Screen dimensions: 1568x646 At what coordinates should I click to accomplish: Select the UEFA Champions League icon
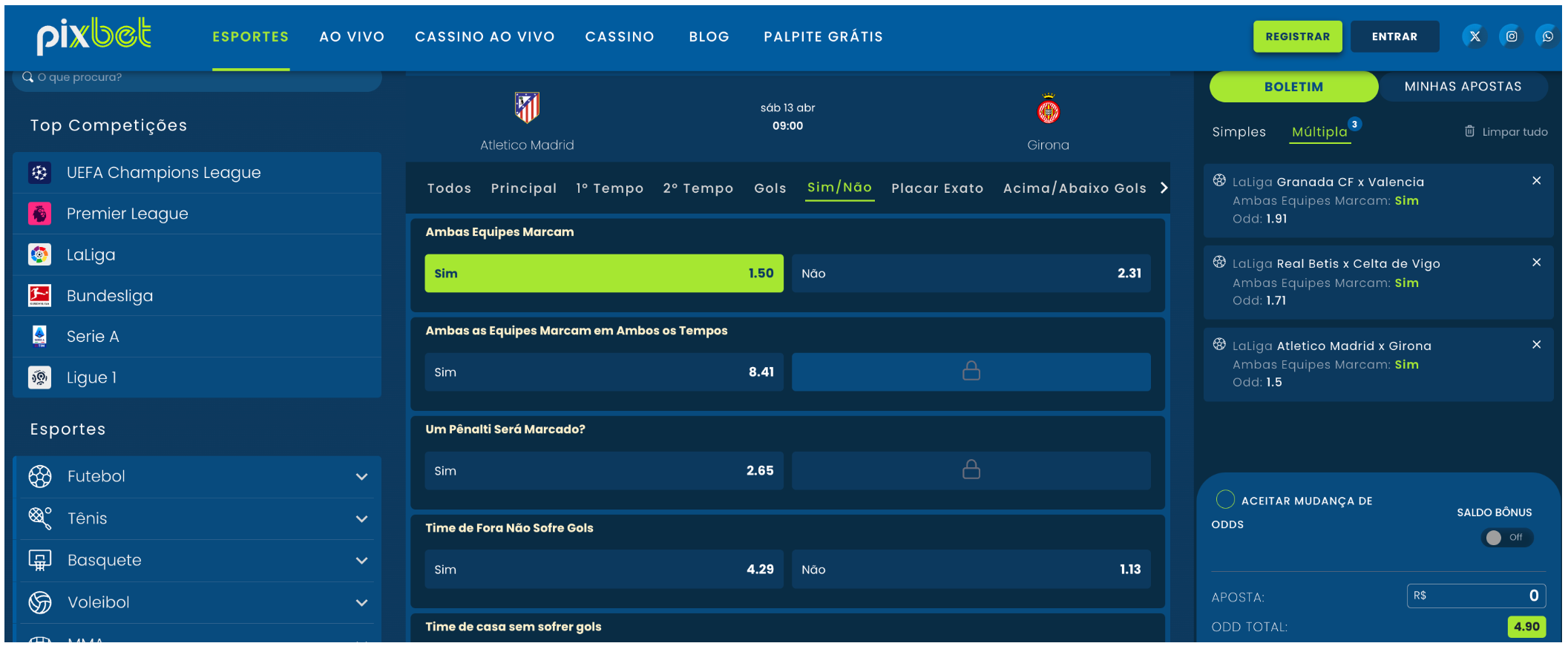(x=40, y=173)
